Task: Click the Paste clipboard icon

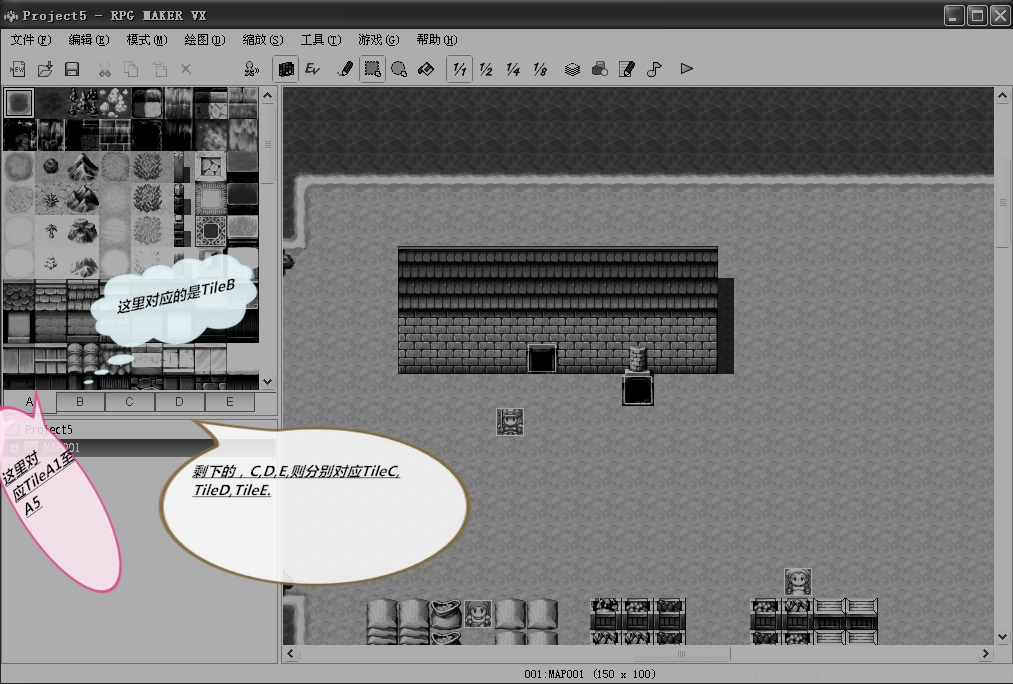Action: pyautogui.click(x=159, y=69)
